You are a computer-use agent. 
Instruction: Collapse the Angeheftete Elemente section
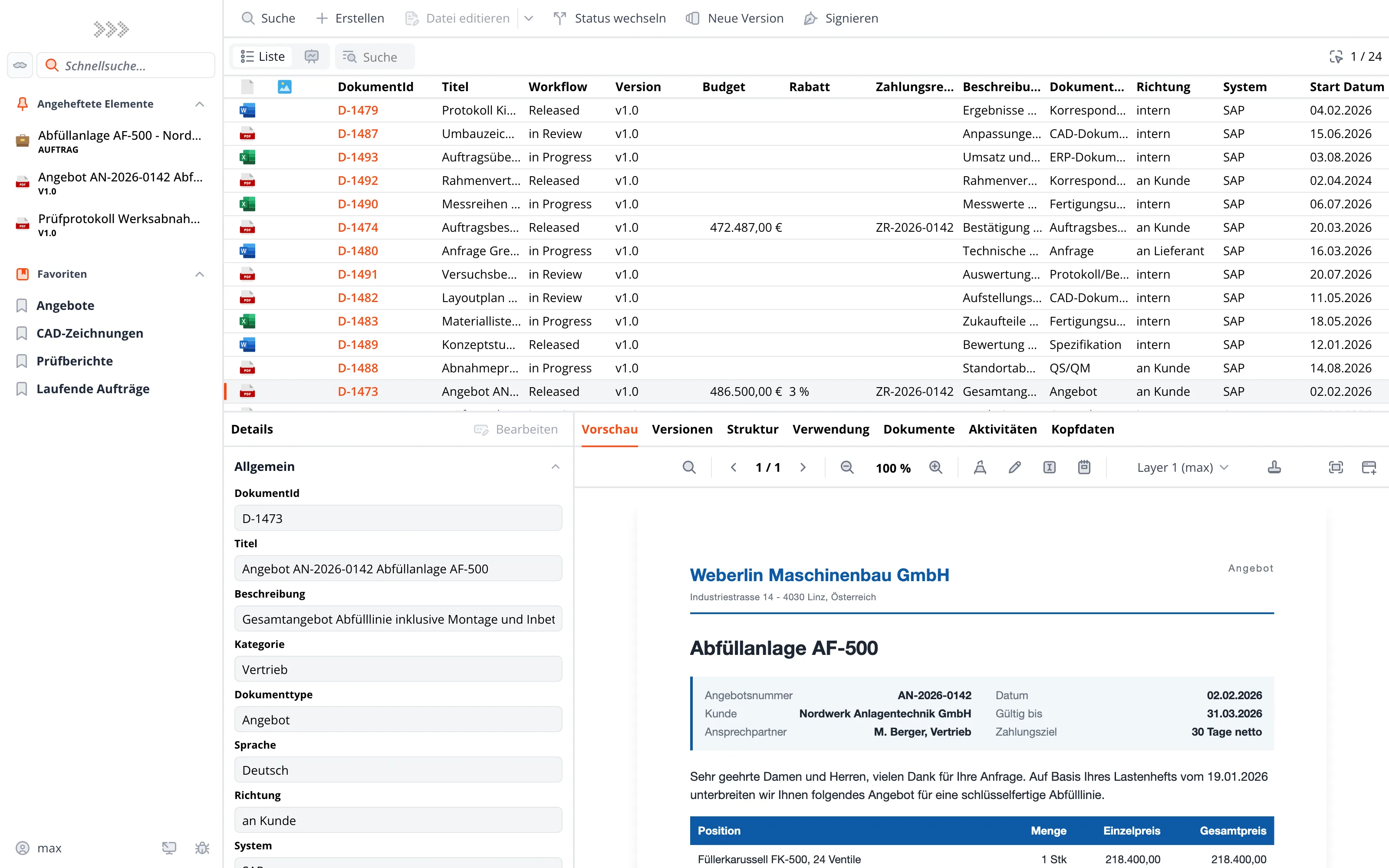click(200, 104)
